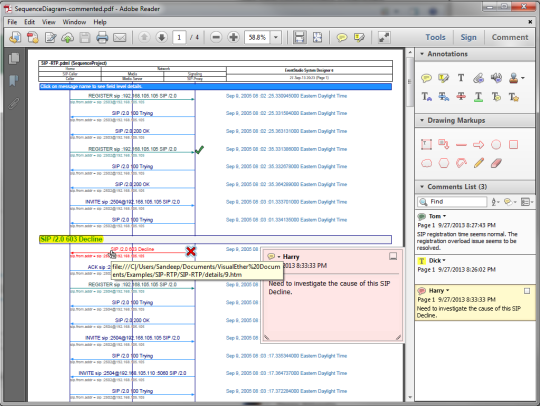
Task: Open the bookmarks sidebar icon
Action: [x=14, y=81]
